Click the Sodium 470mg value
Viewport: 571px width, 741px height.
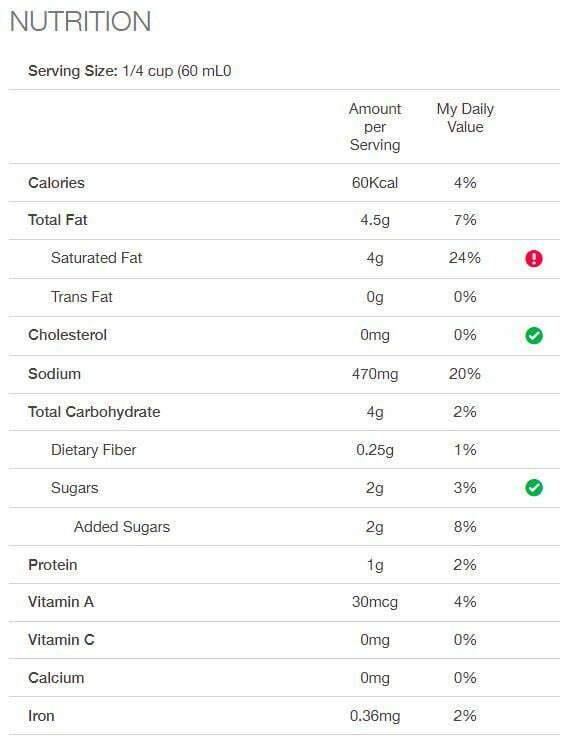point(375,374)
